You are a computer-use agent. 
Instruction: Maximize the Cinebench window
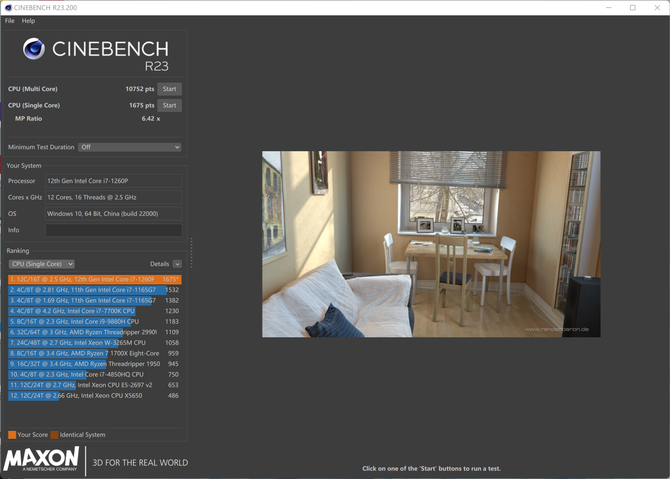(x=632, y=7)
